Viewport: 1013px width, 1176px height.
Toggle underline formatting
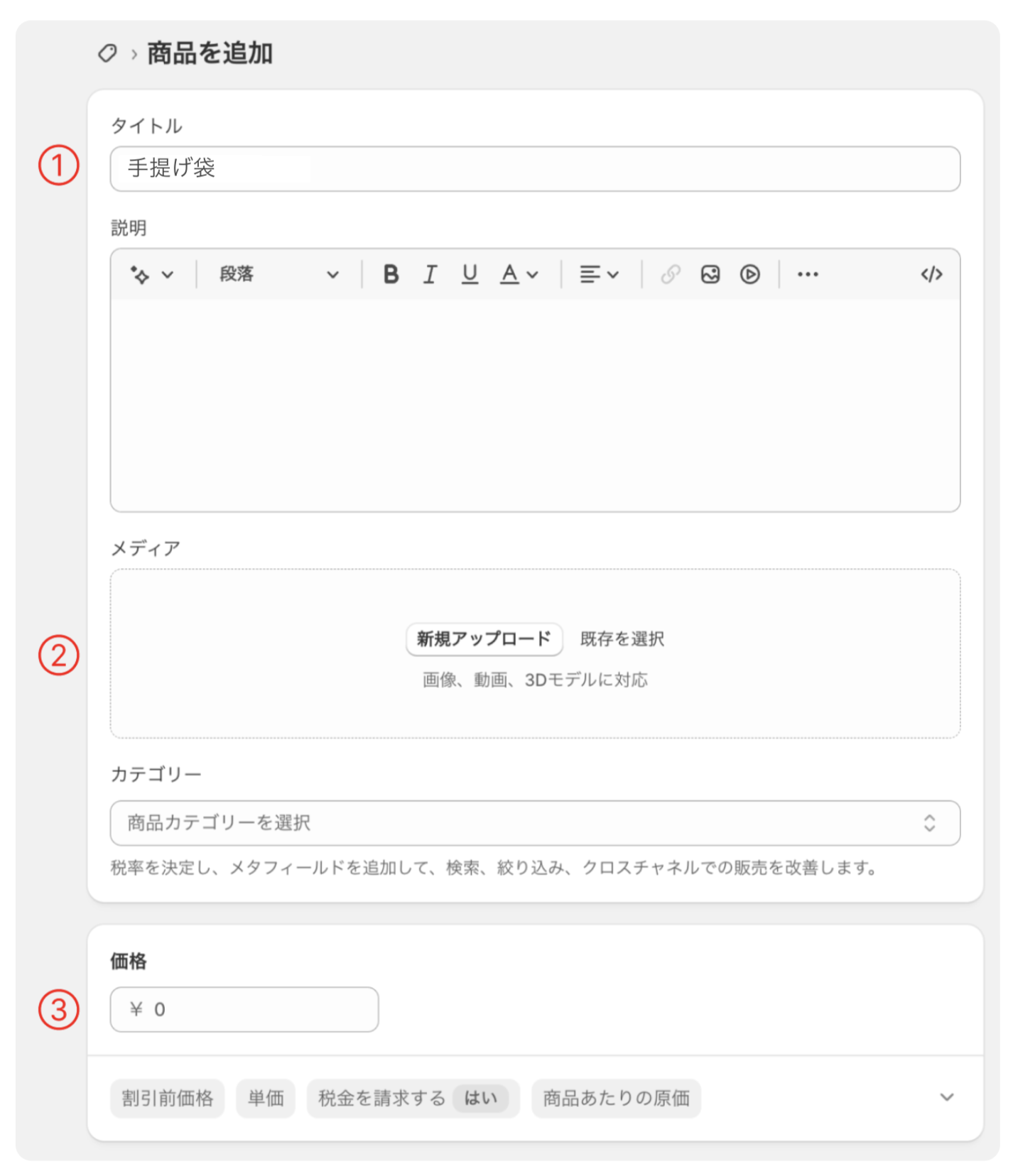(470, 274)
